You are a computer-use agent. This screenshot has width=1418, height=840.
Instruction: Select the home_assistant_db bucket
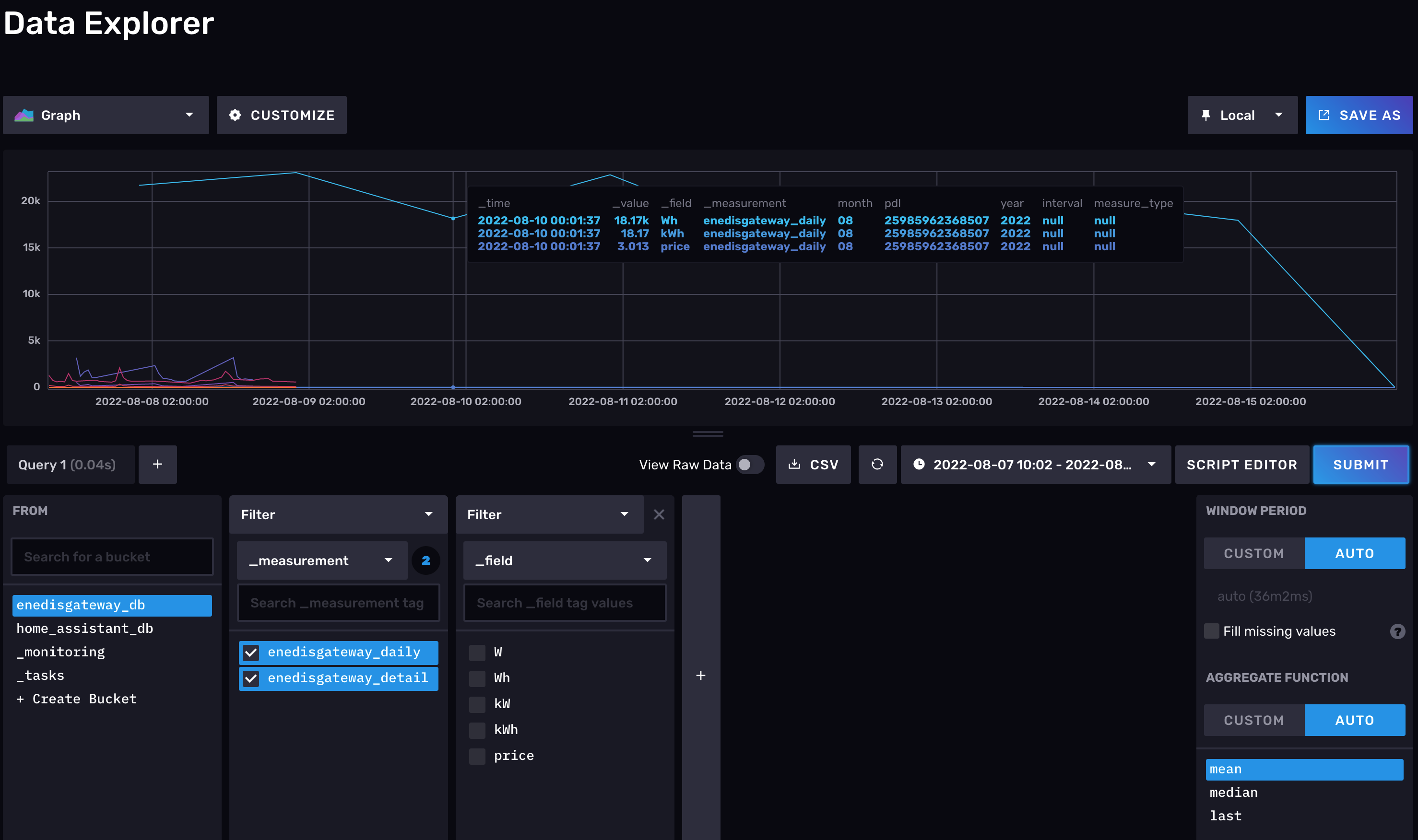click(x=112, y=628)
